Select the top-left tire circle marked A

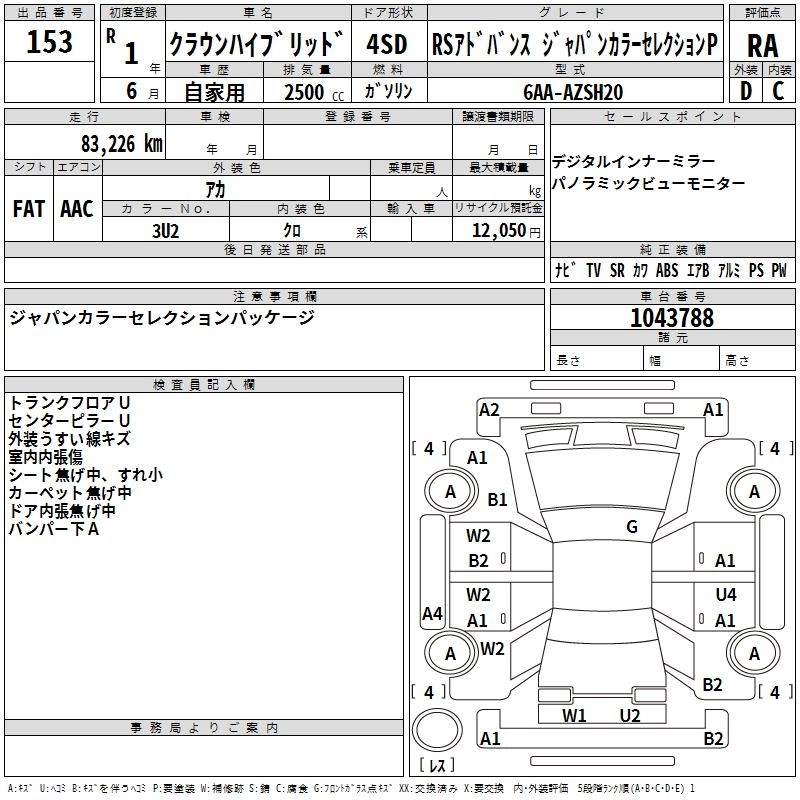450,491
